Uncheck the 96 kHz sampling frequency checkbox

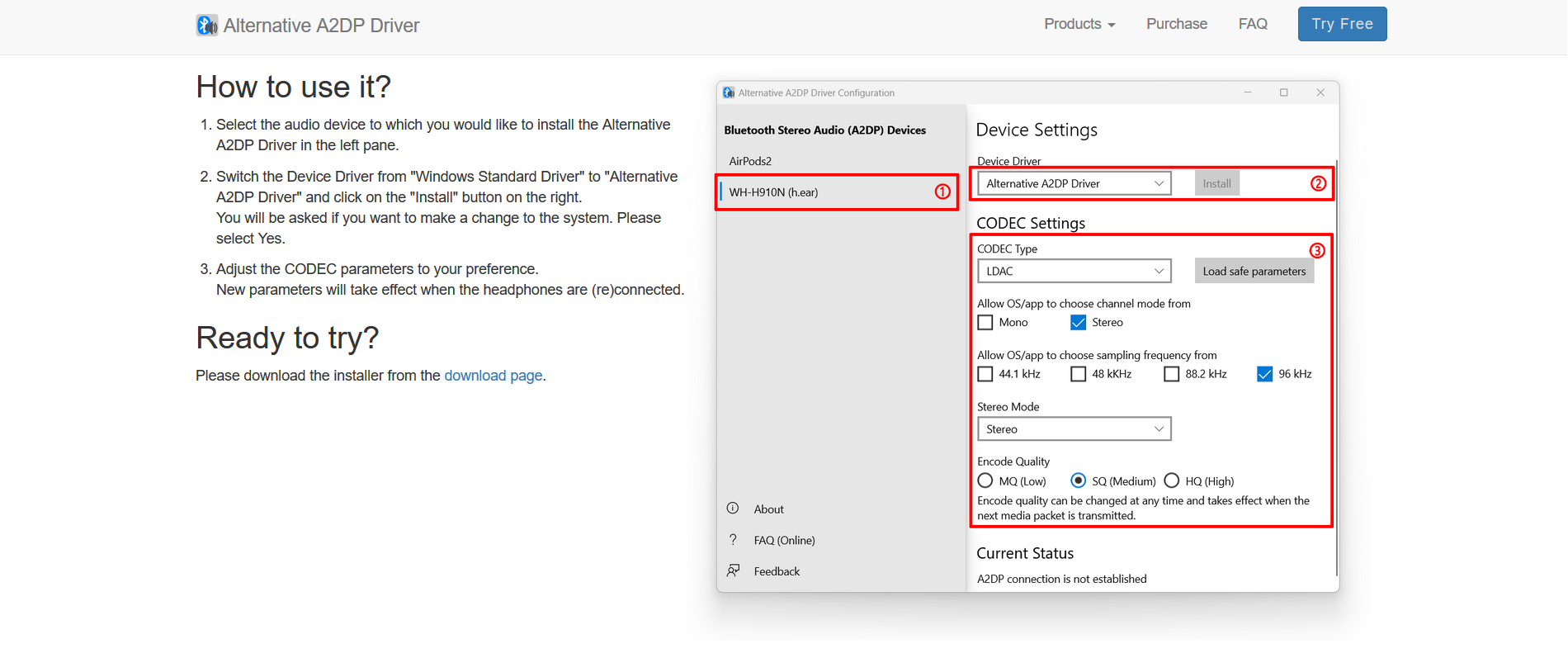(1265, 374)
